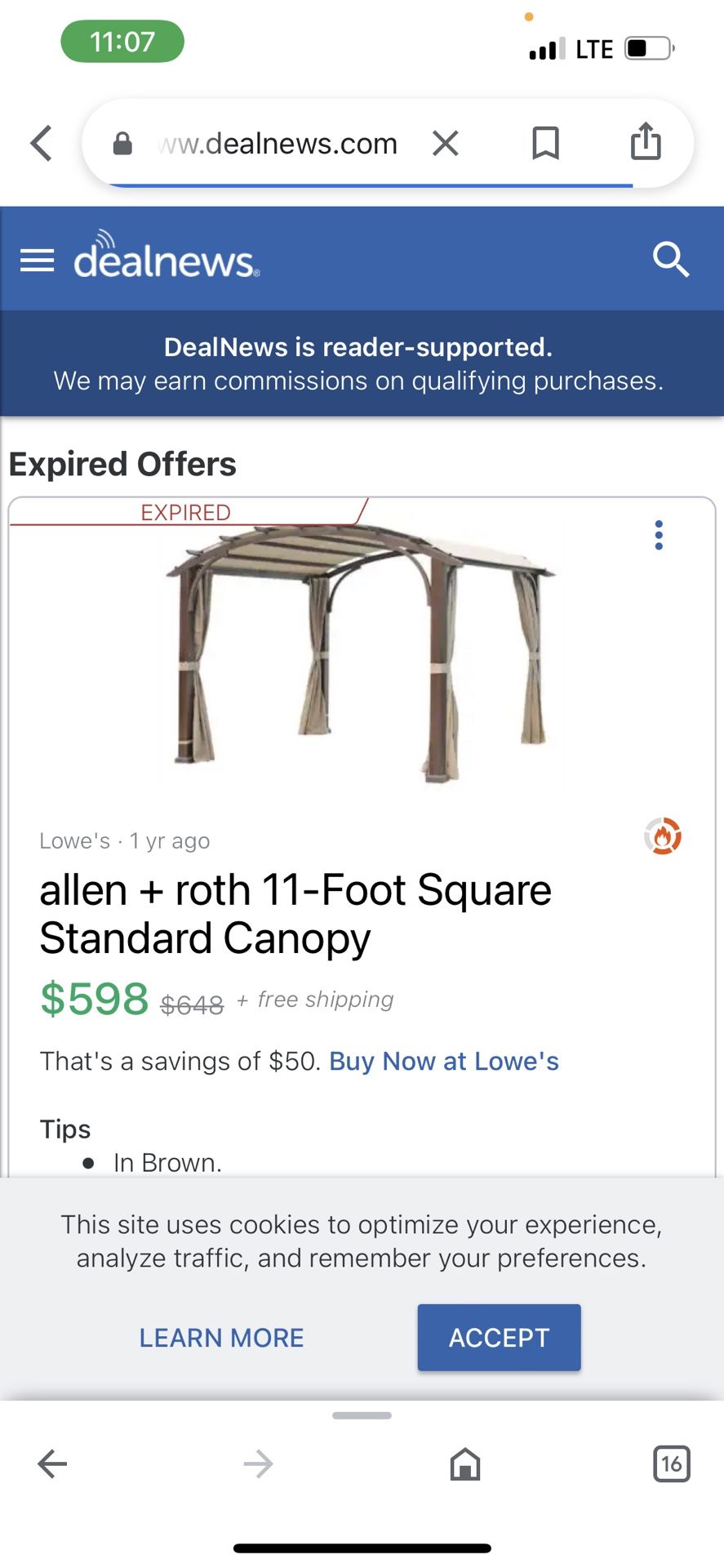Bookmark the current page
This screenshot has height=1568, width=724.
[545, 143]
